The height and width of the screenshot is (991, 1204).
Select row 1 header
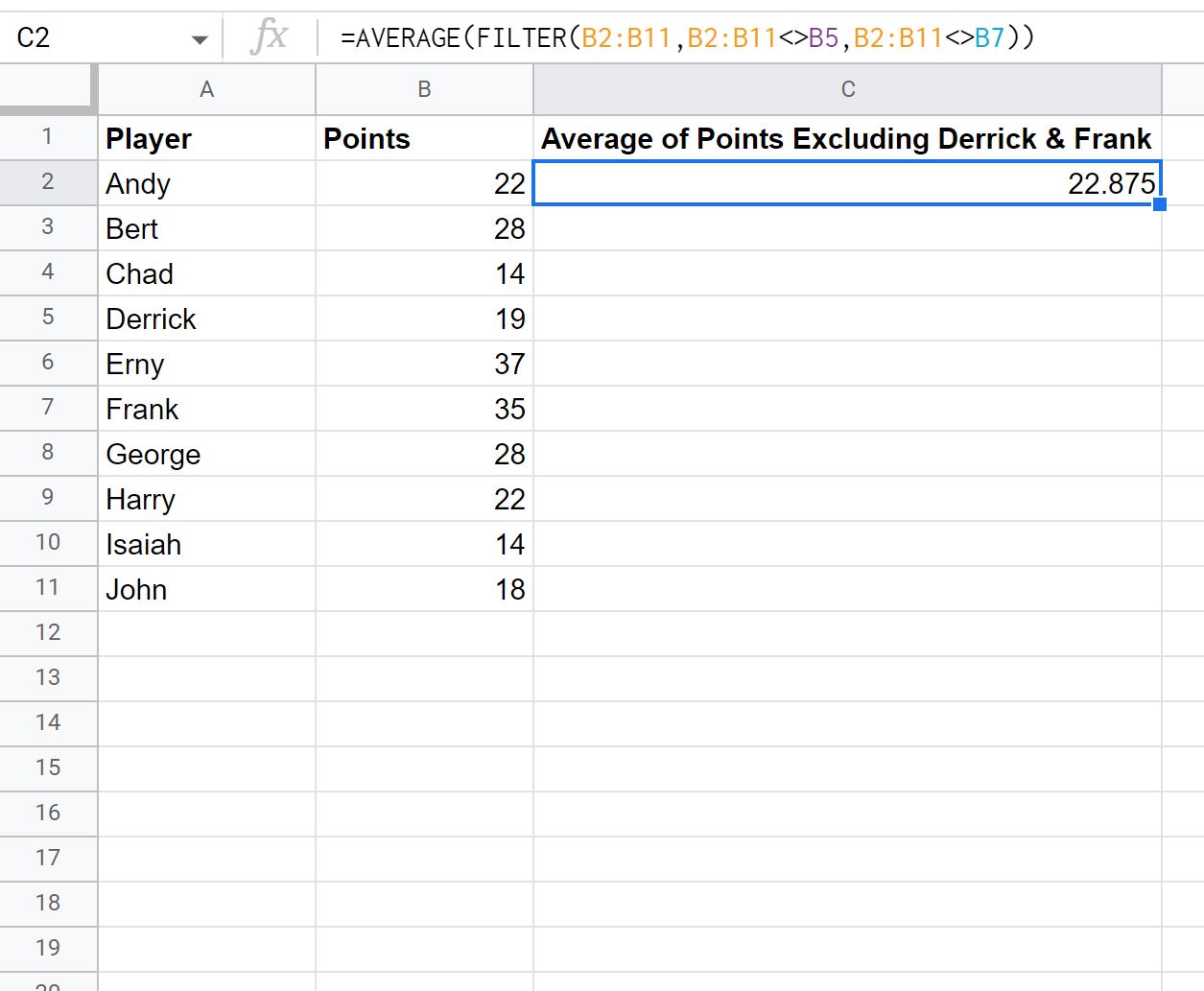[x=49, y=137]
